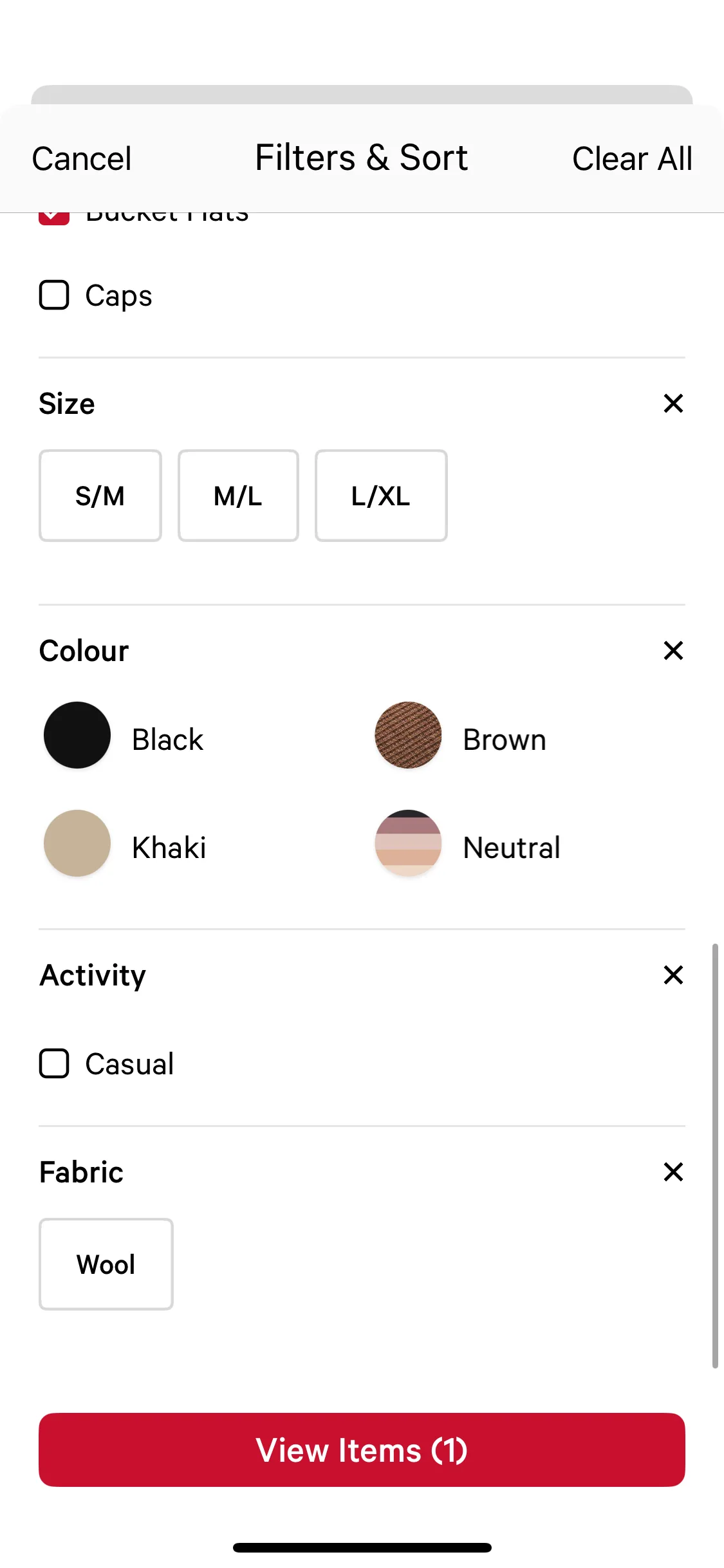Image resolution: width=724 pixels, height=1568 pixels.
Task: Pick the Neutral striped colour swatch
Action: tap(408, 843)
